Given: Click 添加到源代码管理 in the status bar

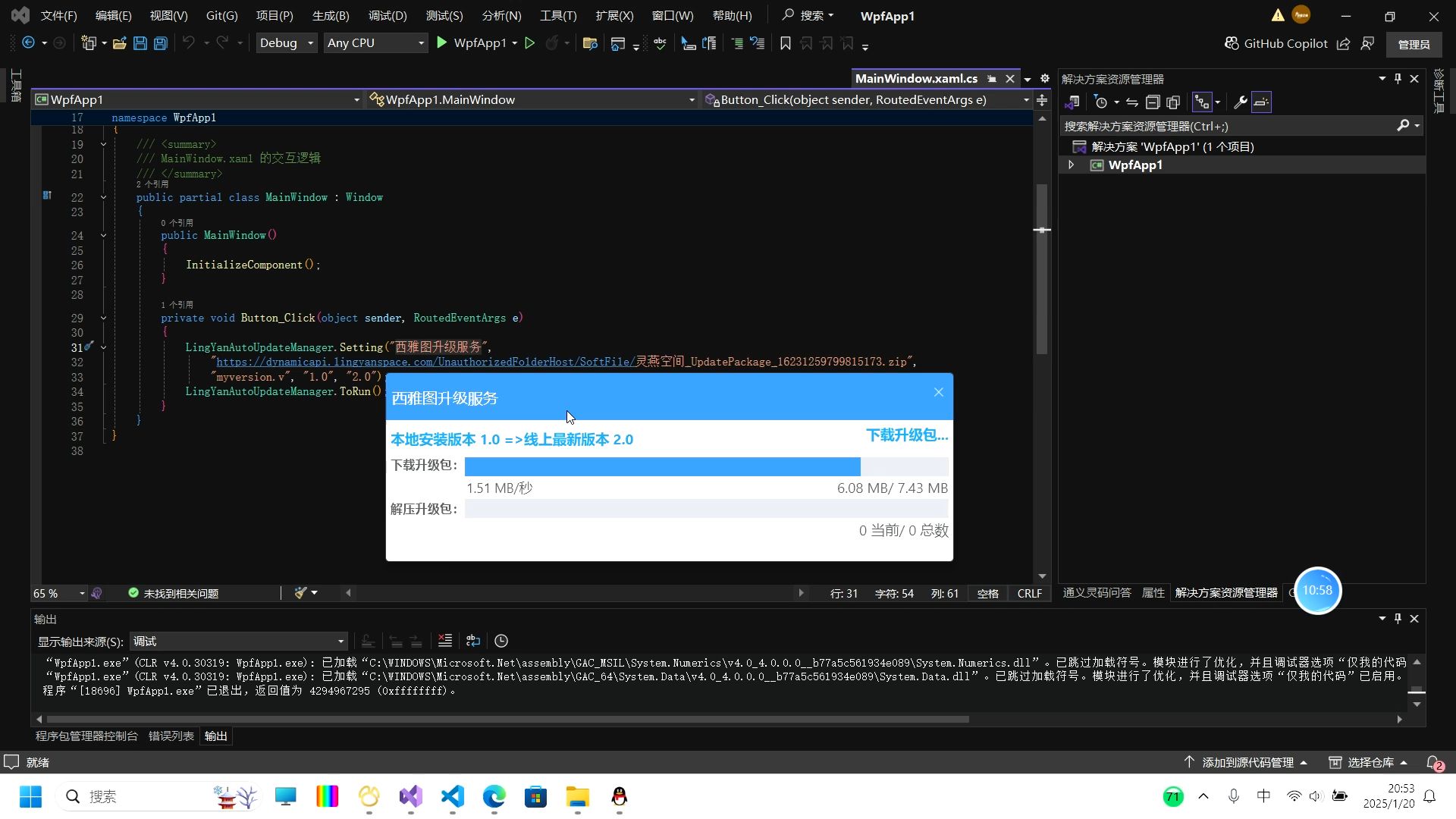Looking at the screenshot, I should point(1247,762).
